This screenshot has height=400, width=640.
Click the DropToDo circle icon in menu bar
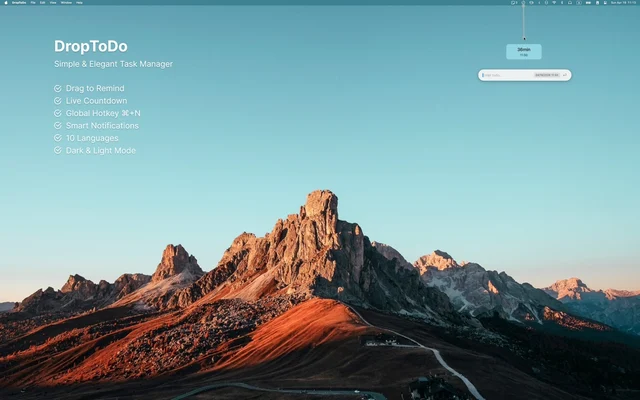coord(523,2)
